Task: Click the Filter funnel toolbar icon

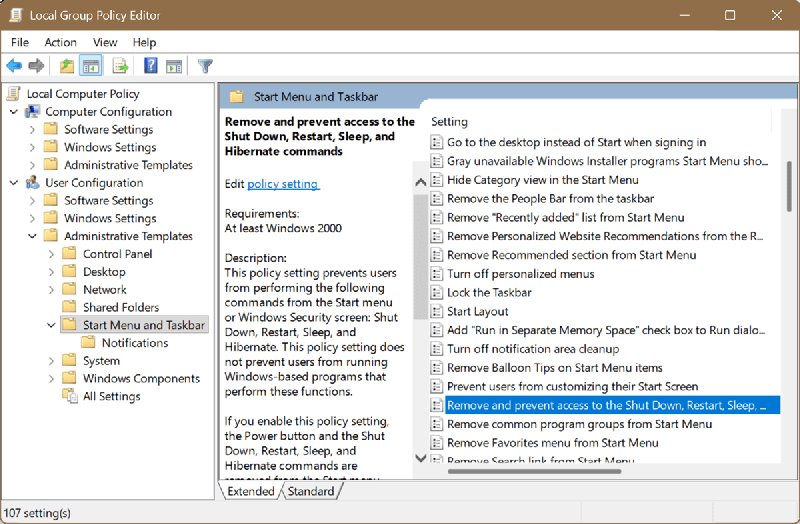Action: [205, 66]
